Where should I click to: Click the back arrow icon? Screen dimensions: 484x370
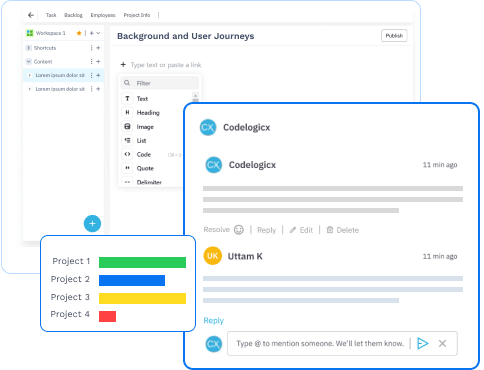tap(31, 15)
